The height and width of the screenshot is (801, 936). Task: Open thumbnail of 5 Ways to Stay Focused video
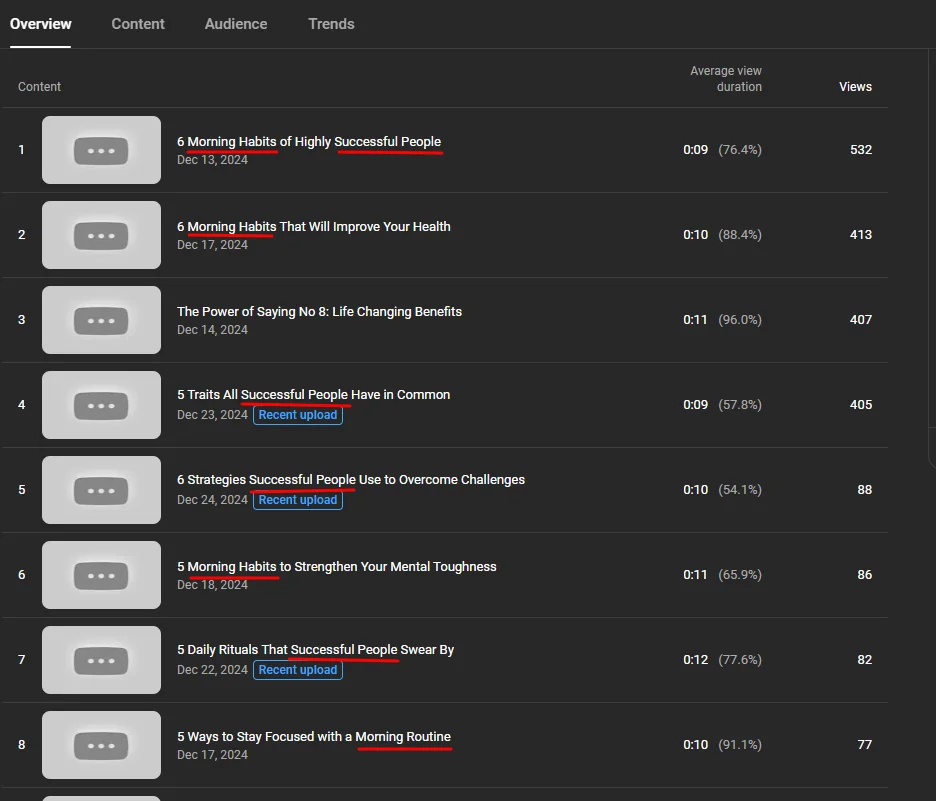pyautogui.click(x=101, y=745)
